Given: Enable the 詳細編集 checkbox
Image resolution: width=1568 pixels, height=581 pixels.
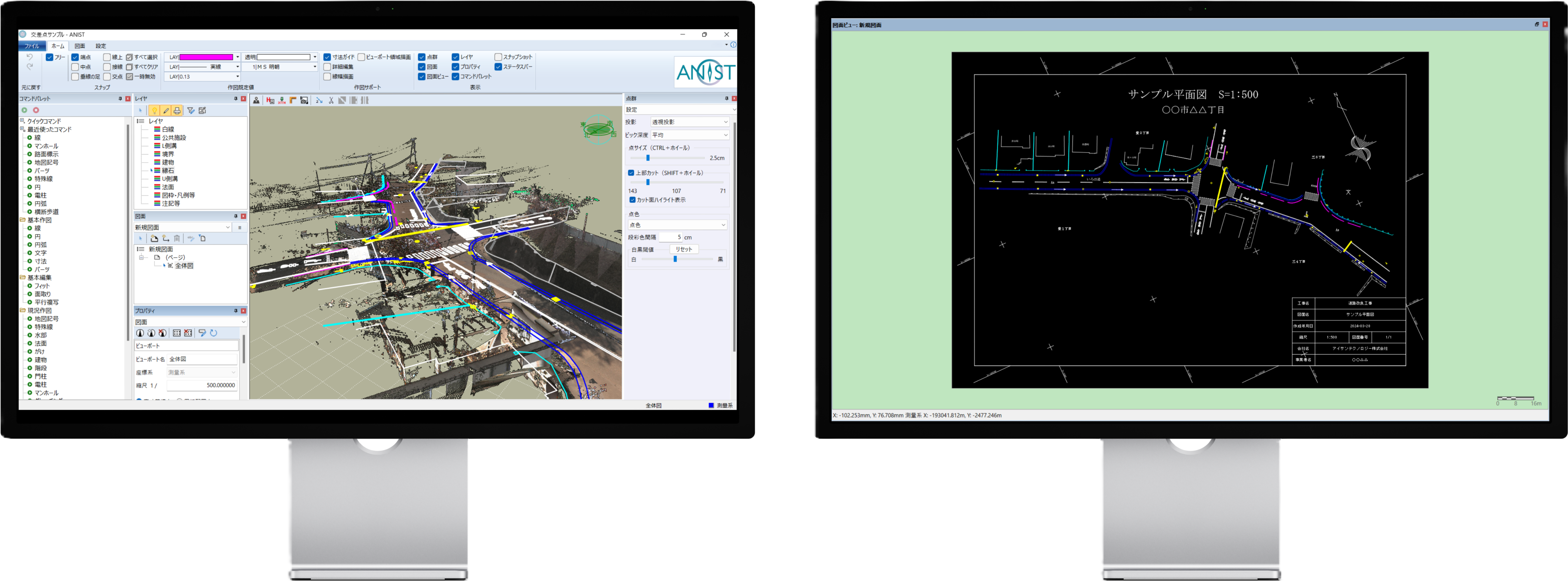Looking at the screenshot, I should pyautogui.click(x=328, y=67).
